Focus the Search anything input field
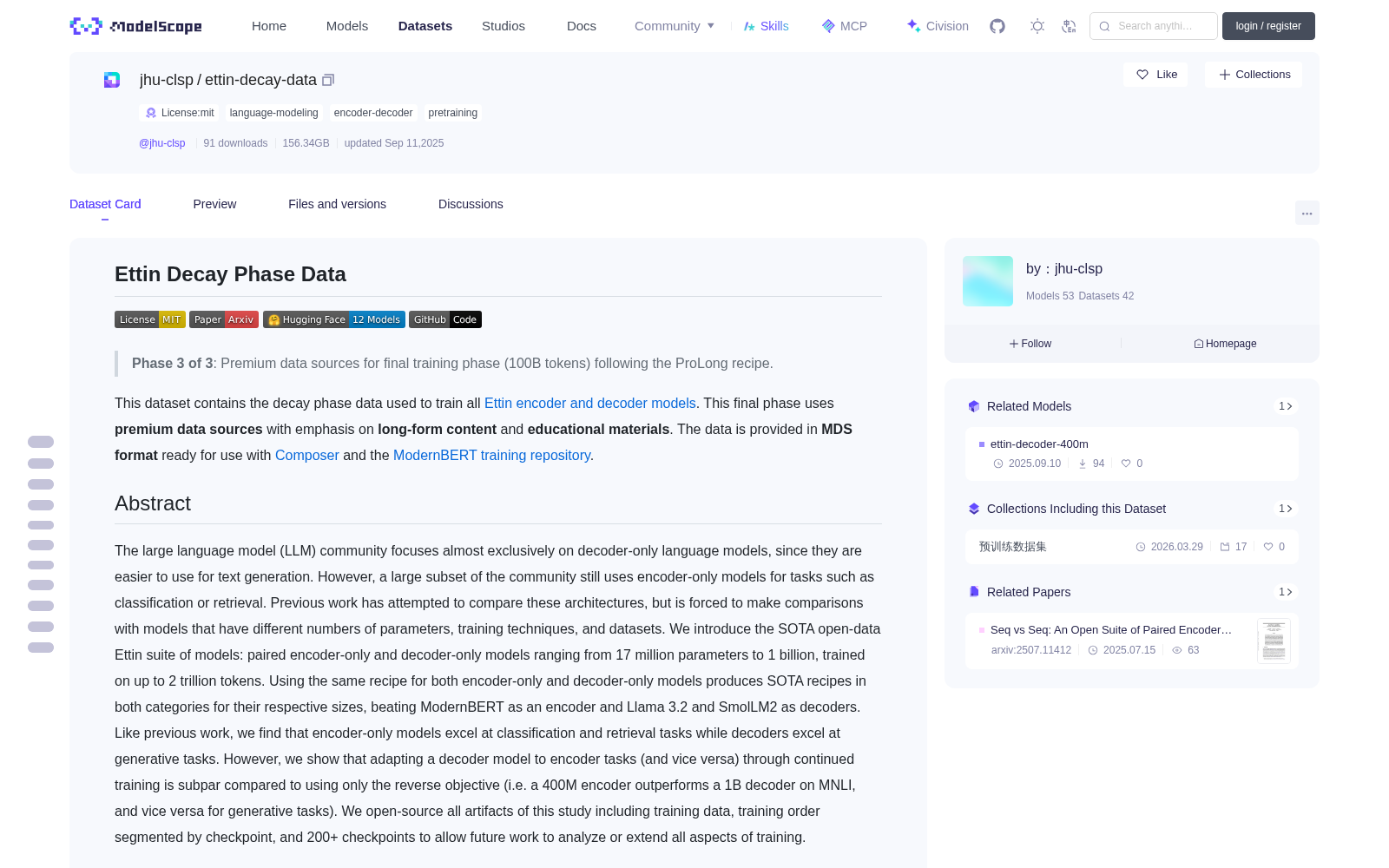Viewport: 1389px width, 868px height. click(1154, 26)
